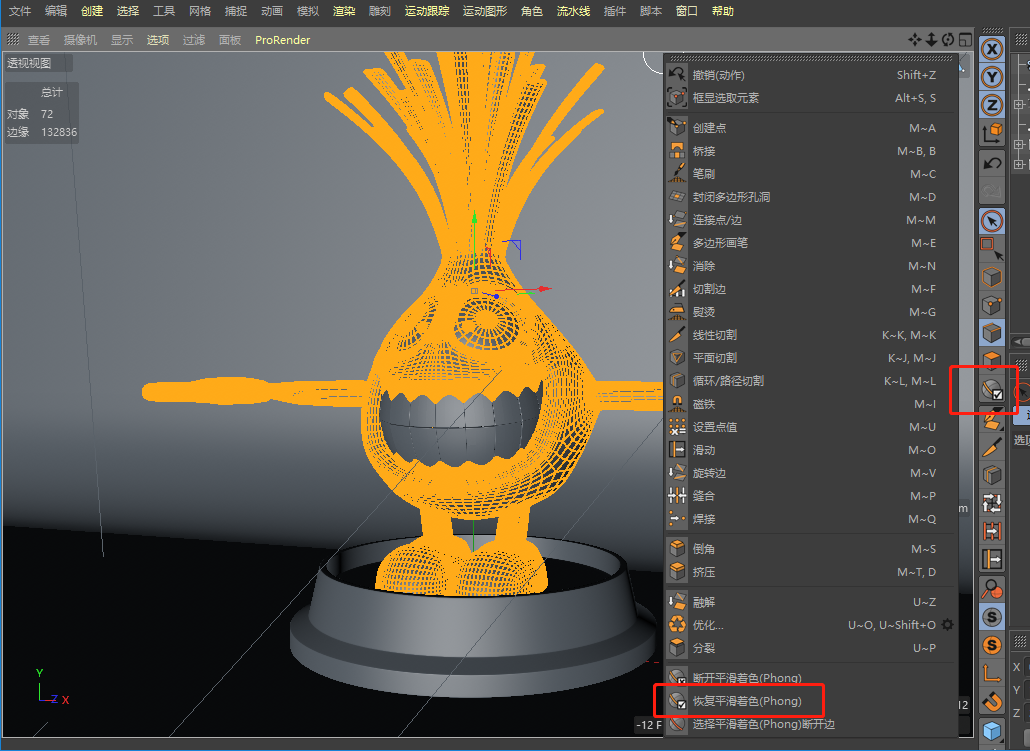The image size is (1030, 751).
Task: Click the greyed redo icon
Action: coord(992,191)
